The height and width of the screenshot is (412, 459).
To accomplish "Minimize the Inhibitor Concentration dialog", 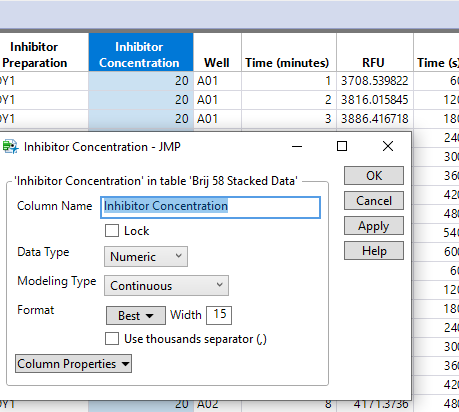I will click(x=297, y=146).
